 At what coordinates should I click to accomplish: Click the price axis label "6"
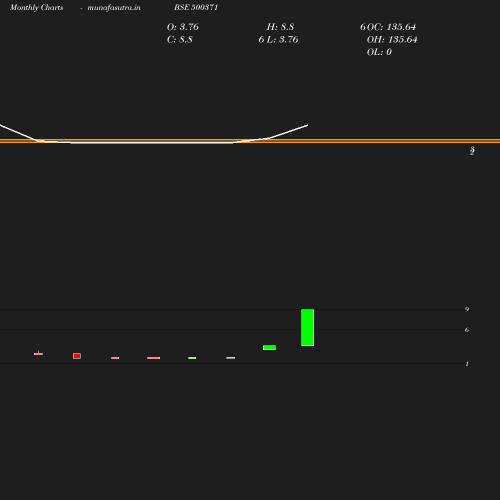pyautogui.click(x=467, y=330)
